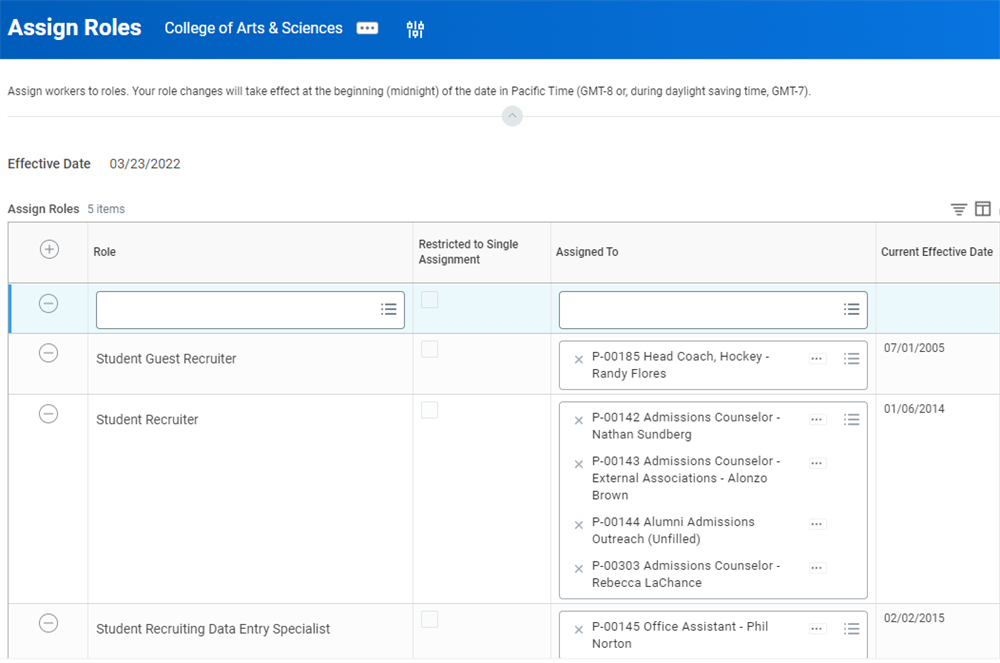Remove Rebecca LaChance assignment with X
The image size is (1000, 663).
click(x=578, y=569)
